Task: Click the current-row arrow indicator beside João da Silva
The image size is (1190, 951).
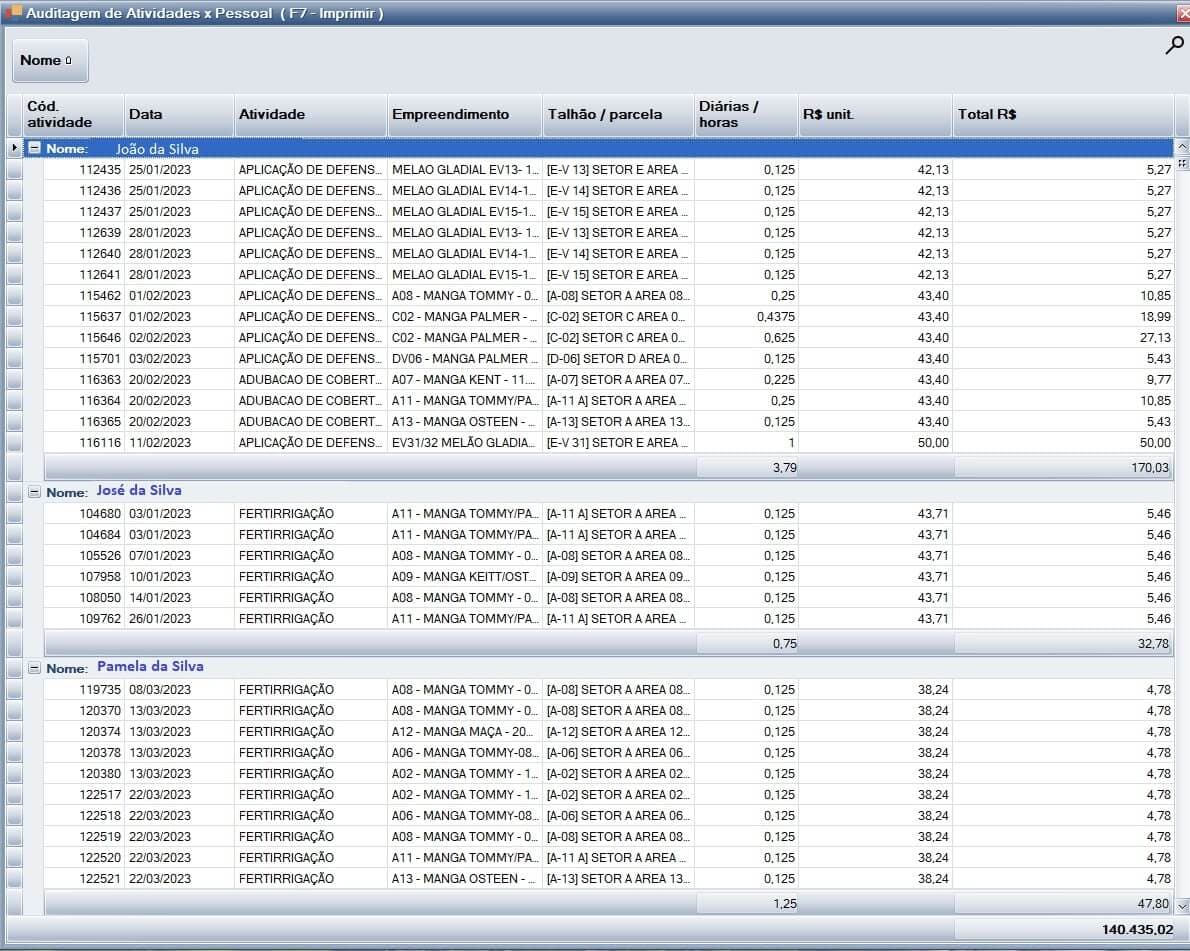Action: [15, 148]
